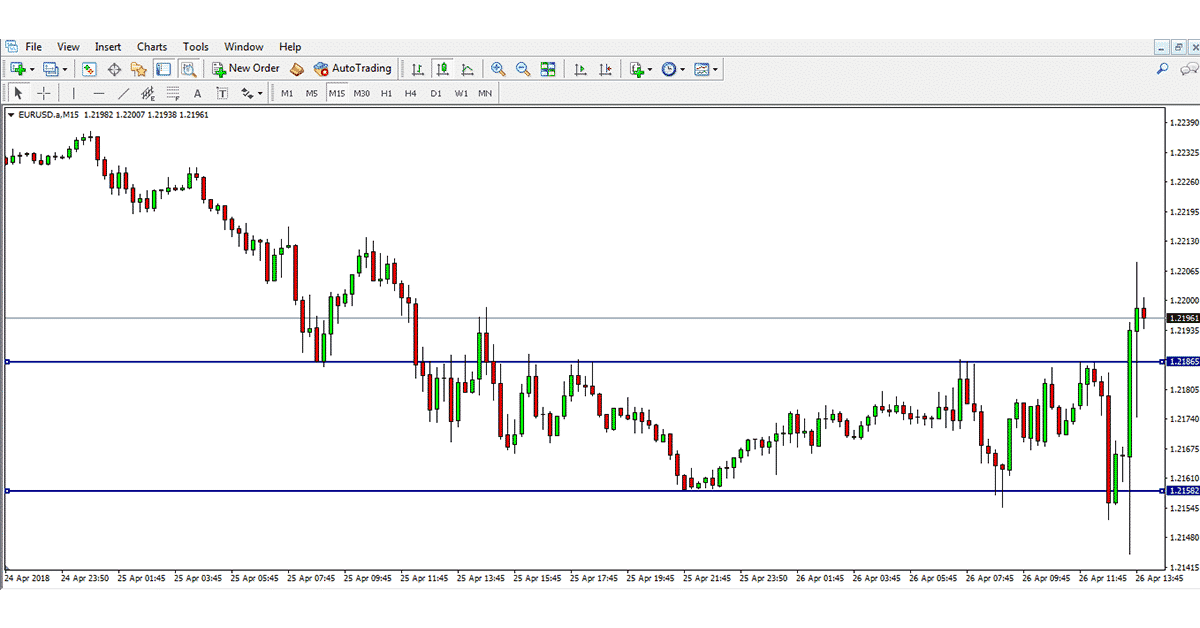Image resolution: width=1200 pixels, height=628 pixels.
Task: Toggle candlestick chart mode
Action: pos(444,68)
